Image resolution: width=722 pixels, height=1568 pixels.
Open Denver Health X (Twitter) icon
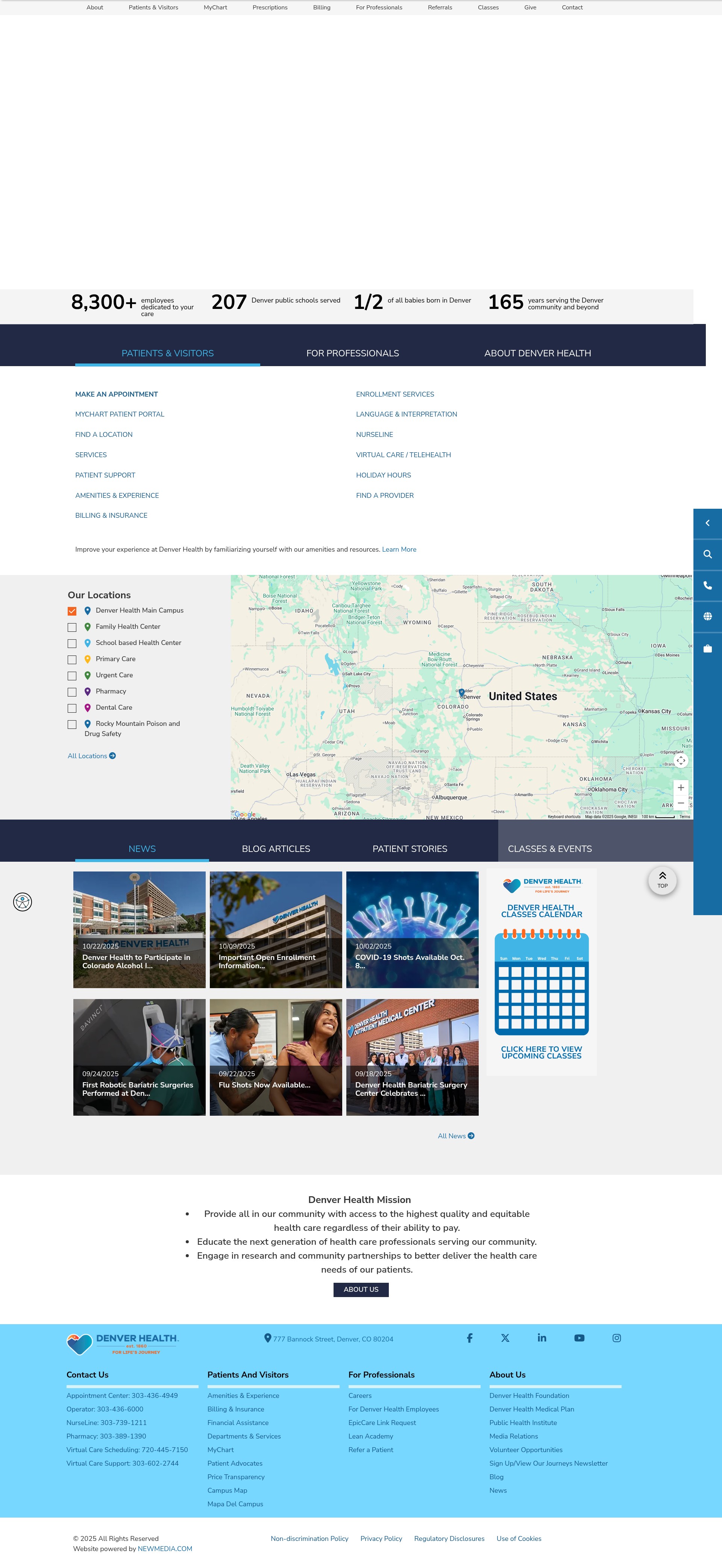[x=505, y=1338]
